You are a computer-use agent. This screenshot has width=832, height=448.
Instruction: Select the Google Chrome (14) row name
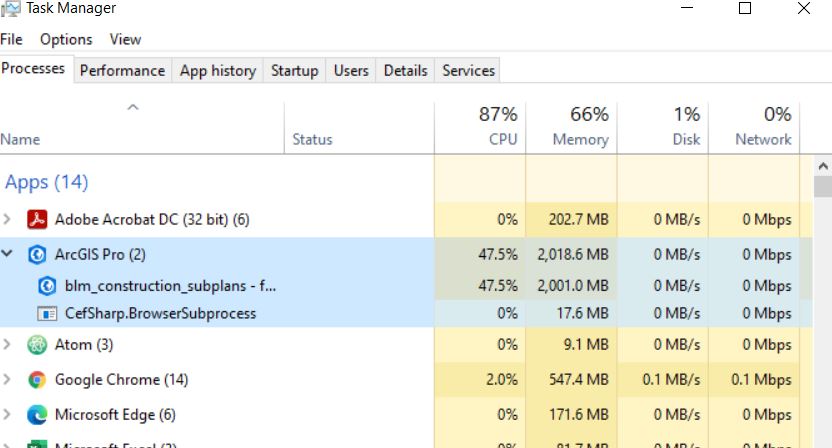pyautogui.click(x=122, y=380)
